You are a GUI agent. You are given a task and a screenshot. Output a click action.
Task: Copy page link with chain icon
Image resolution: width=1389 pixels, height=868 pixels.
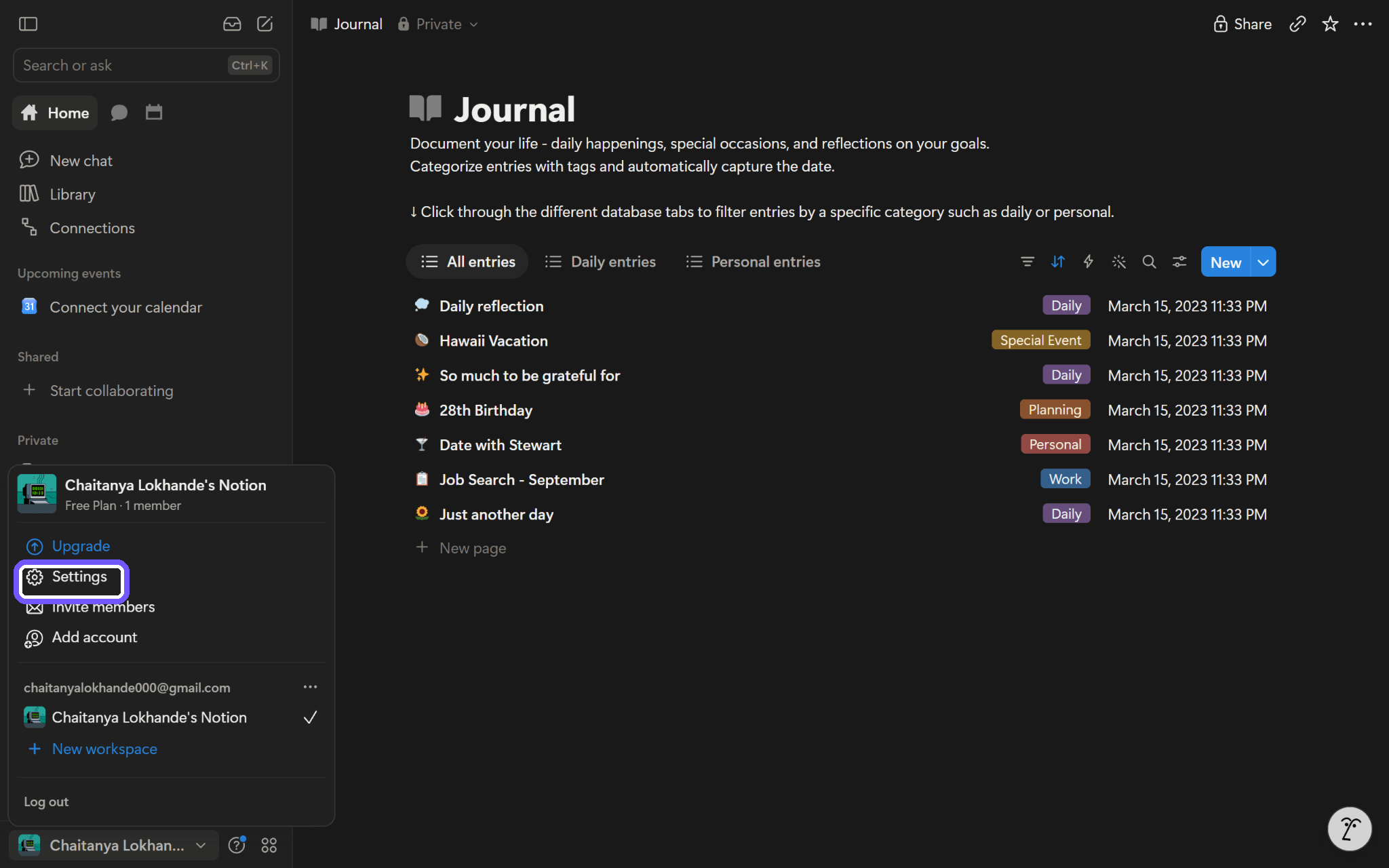click(x=1297, y=24)
